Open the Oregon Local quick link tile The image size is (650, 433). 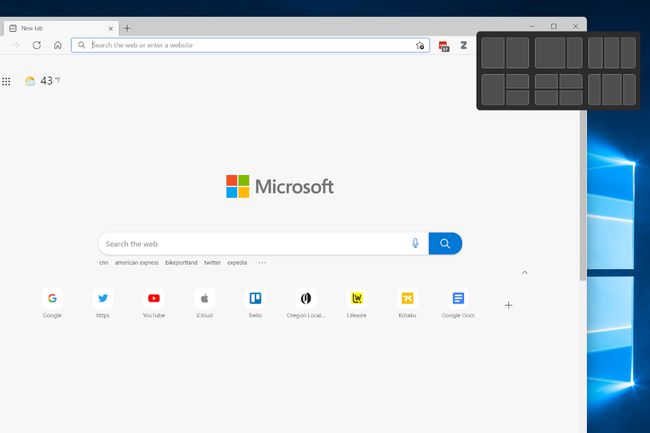click(x=306, y=303)
